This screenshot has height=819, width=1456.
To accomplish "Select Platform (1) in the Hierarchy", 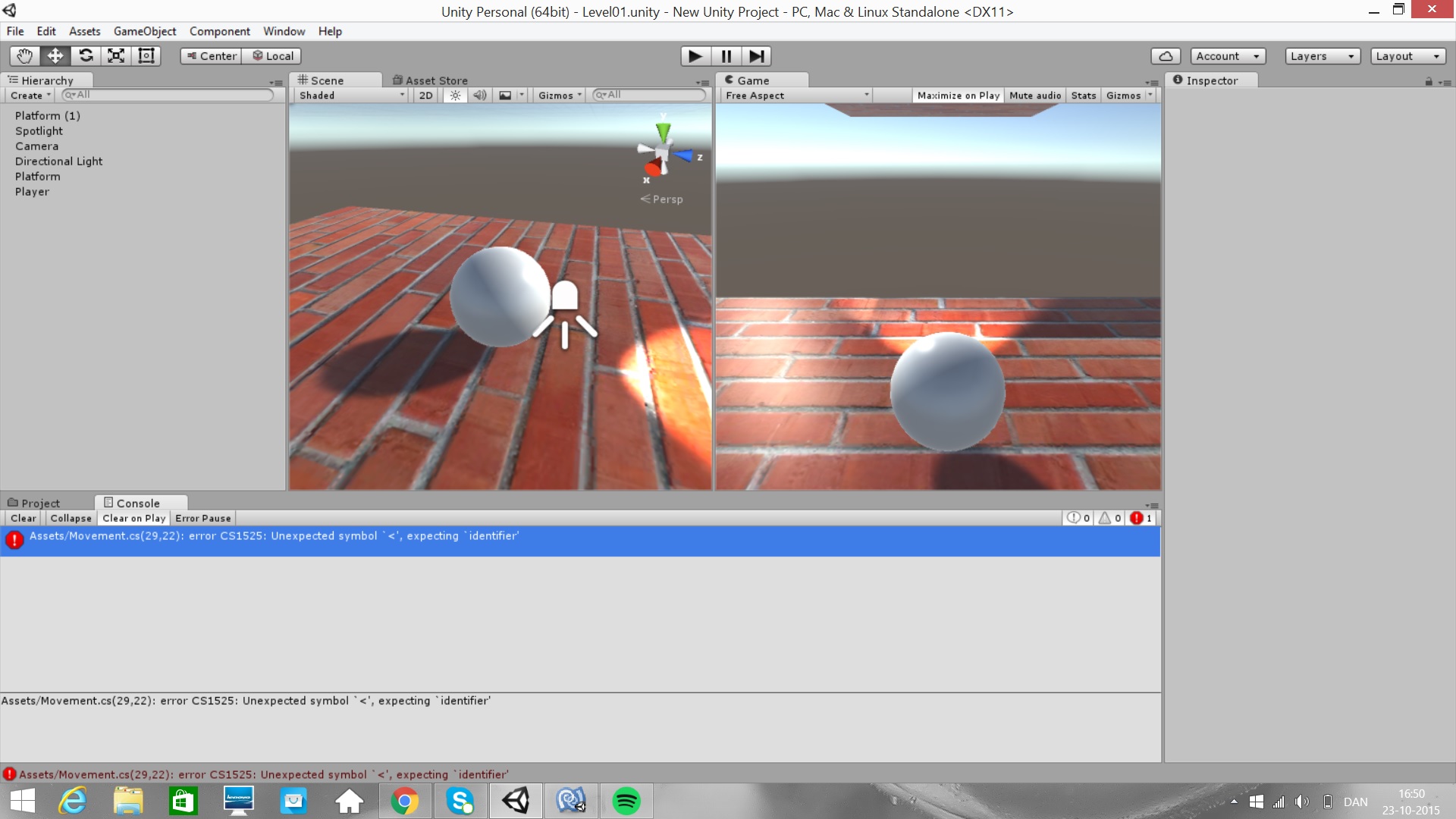I will click(x=47, y=116).
